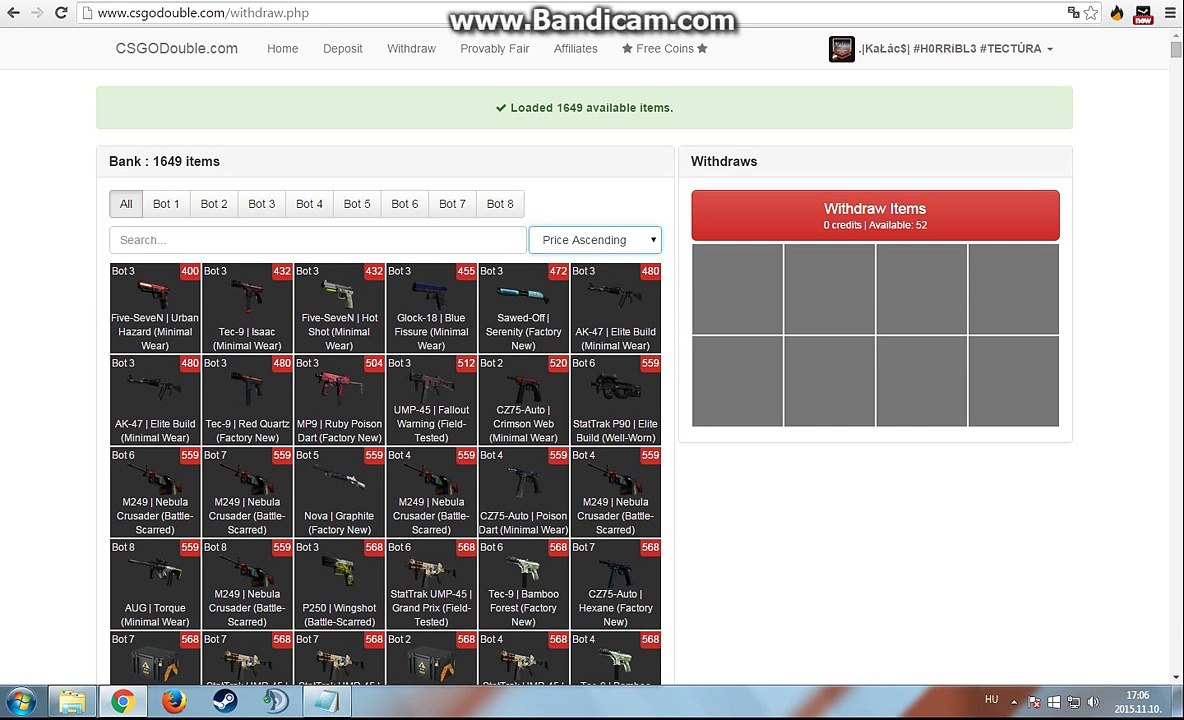Open Steam from the taskbar
The image size is (1184, 720).
pos(225,703)
